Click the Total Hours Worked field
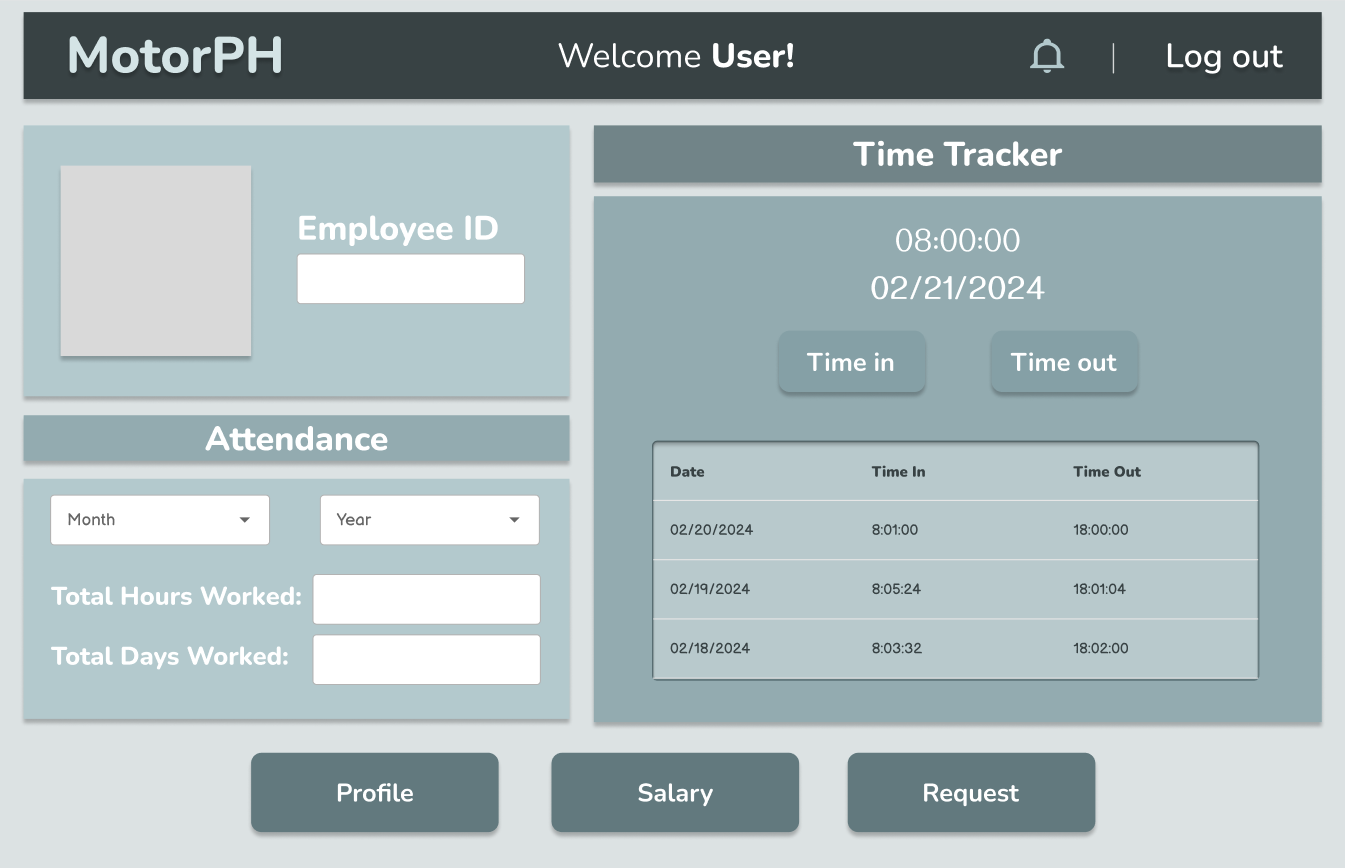1345x868 pixels. point(426,598)
